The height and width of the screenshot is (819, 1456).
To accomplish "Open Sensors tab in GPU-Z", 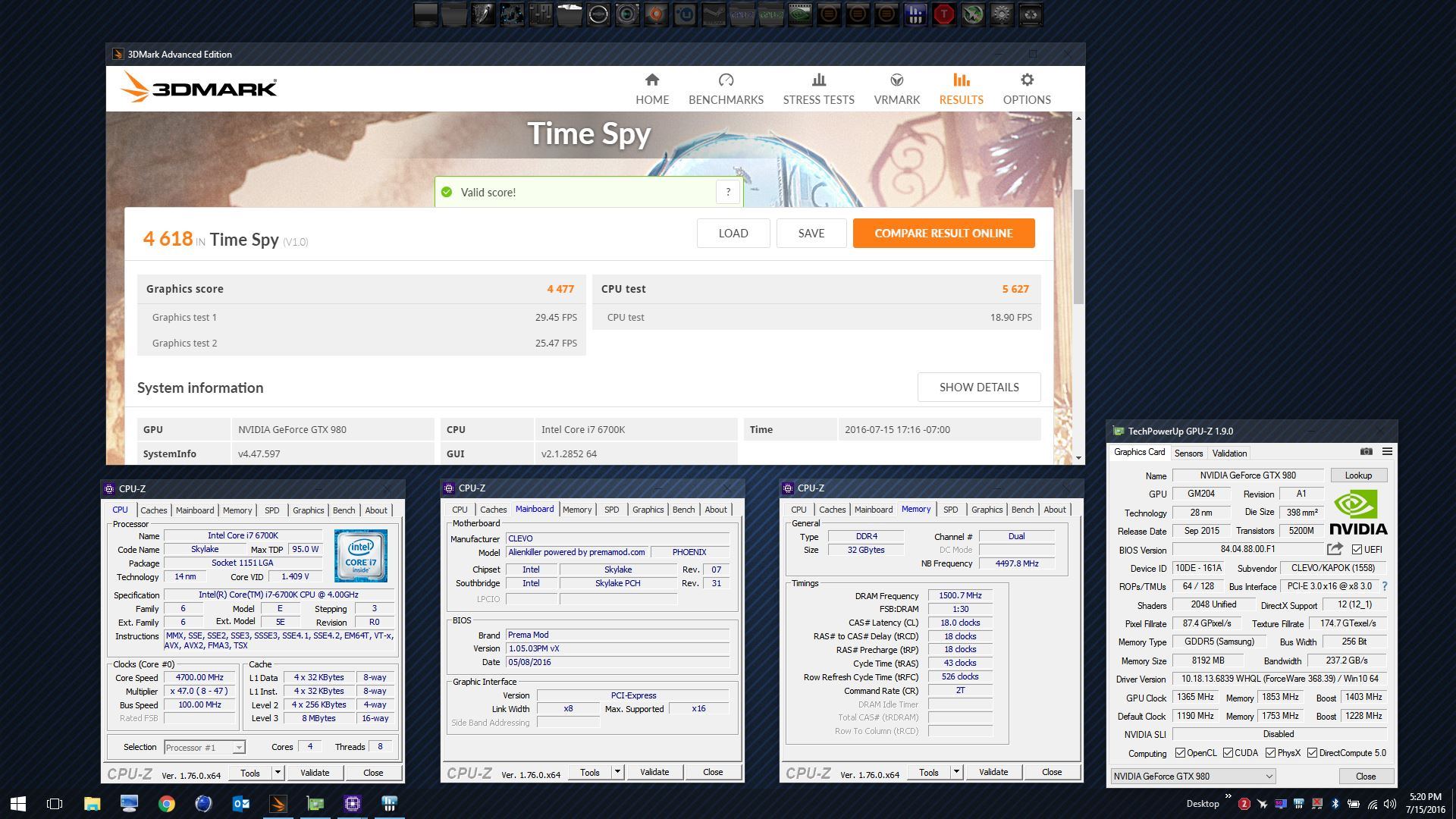I will (1188, 453).
